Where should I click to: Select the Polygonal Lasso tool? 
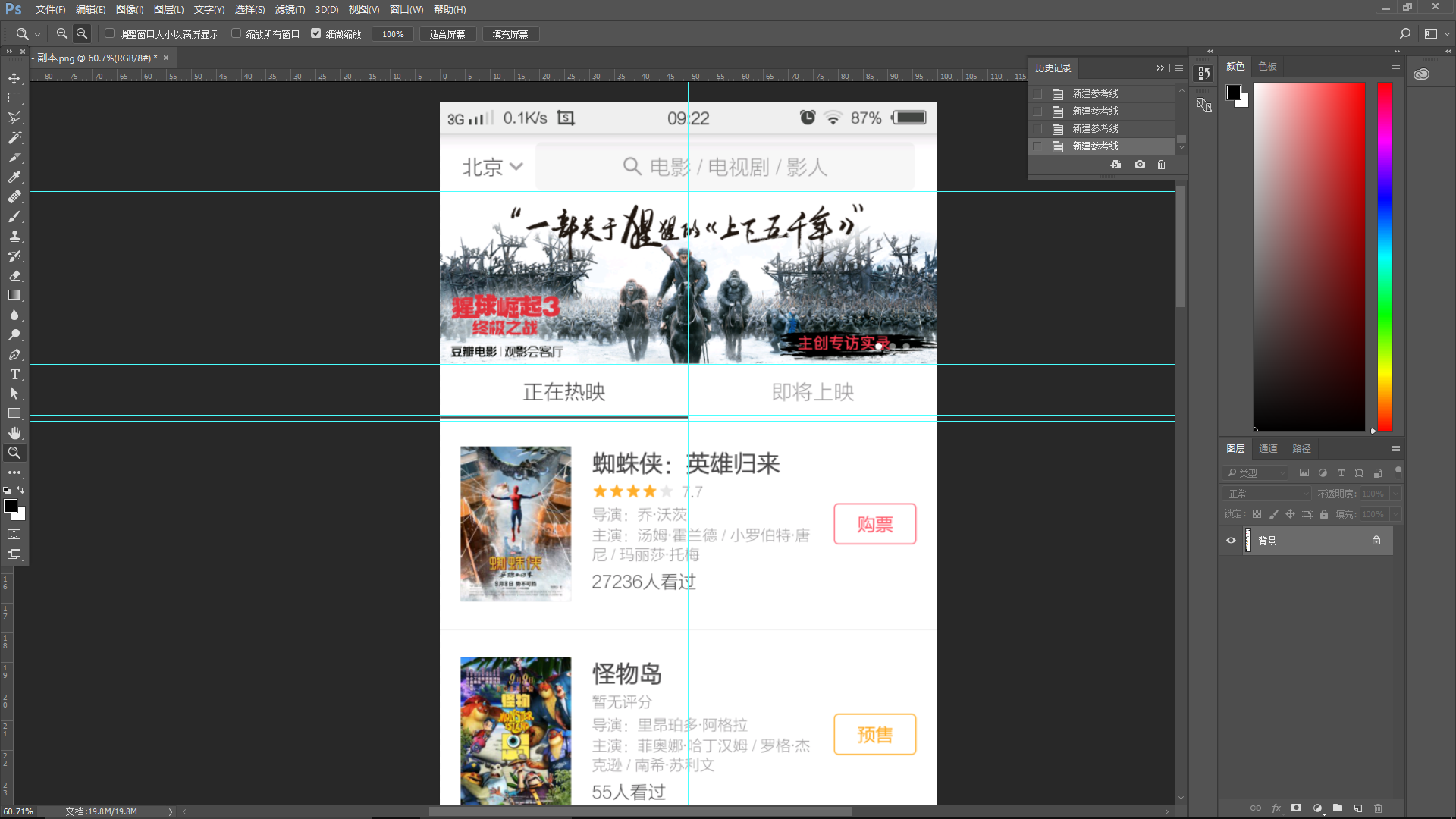(x=14, y=118)
